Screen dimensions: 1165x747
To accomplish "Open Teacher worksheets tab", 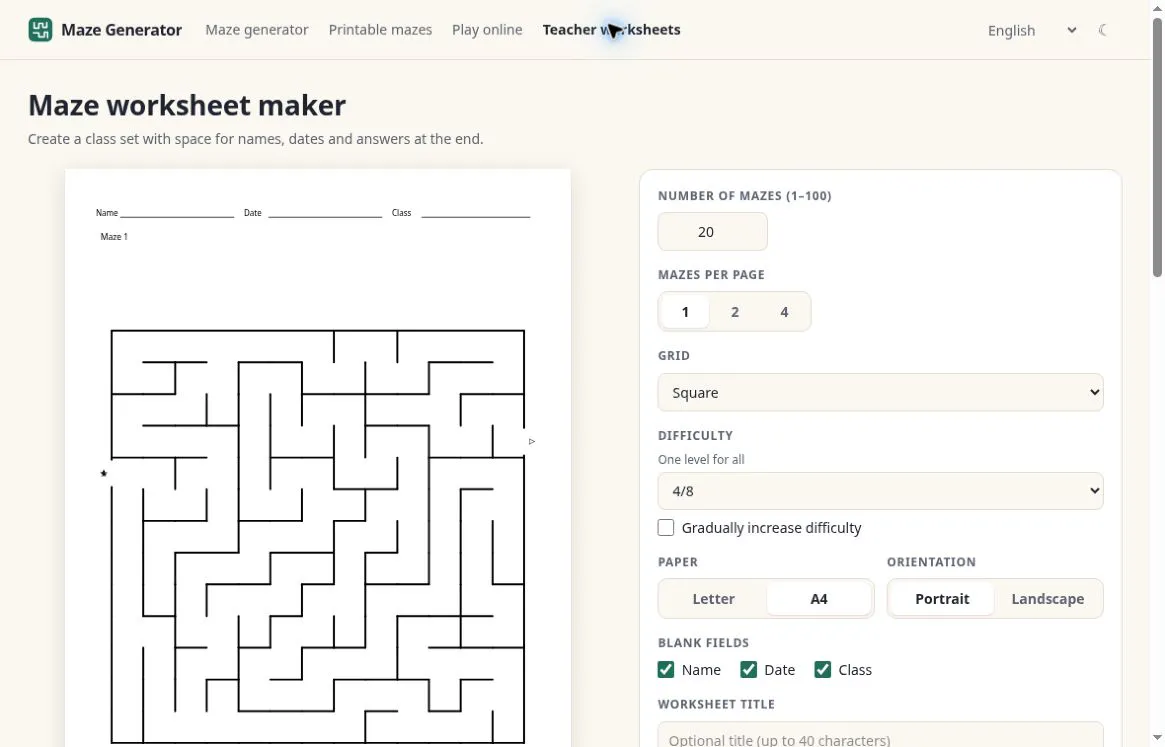I will (x=611, y=30).
